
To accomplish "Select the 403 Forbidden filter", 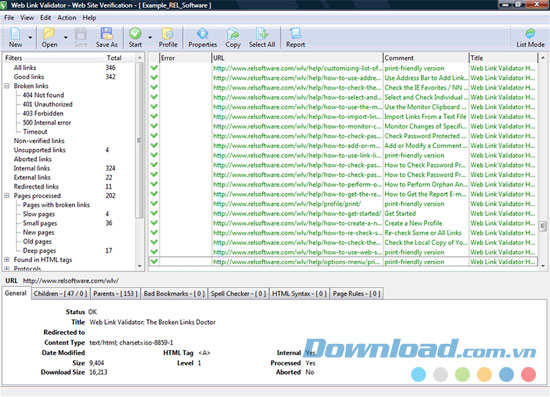I will (x=43, y=113).
